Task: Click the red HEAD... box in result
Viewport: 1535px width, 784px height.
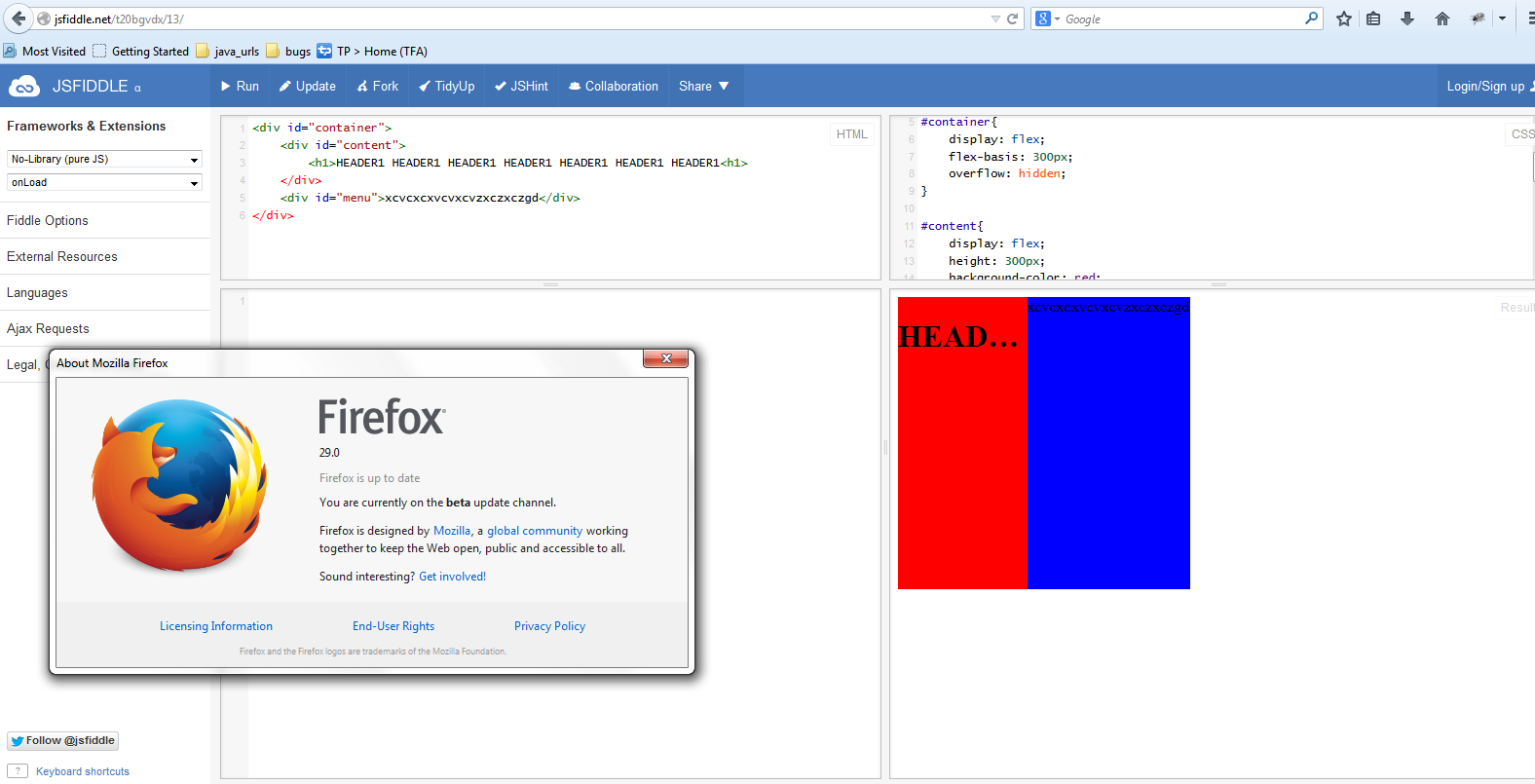Action: [x=962, y=443]
